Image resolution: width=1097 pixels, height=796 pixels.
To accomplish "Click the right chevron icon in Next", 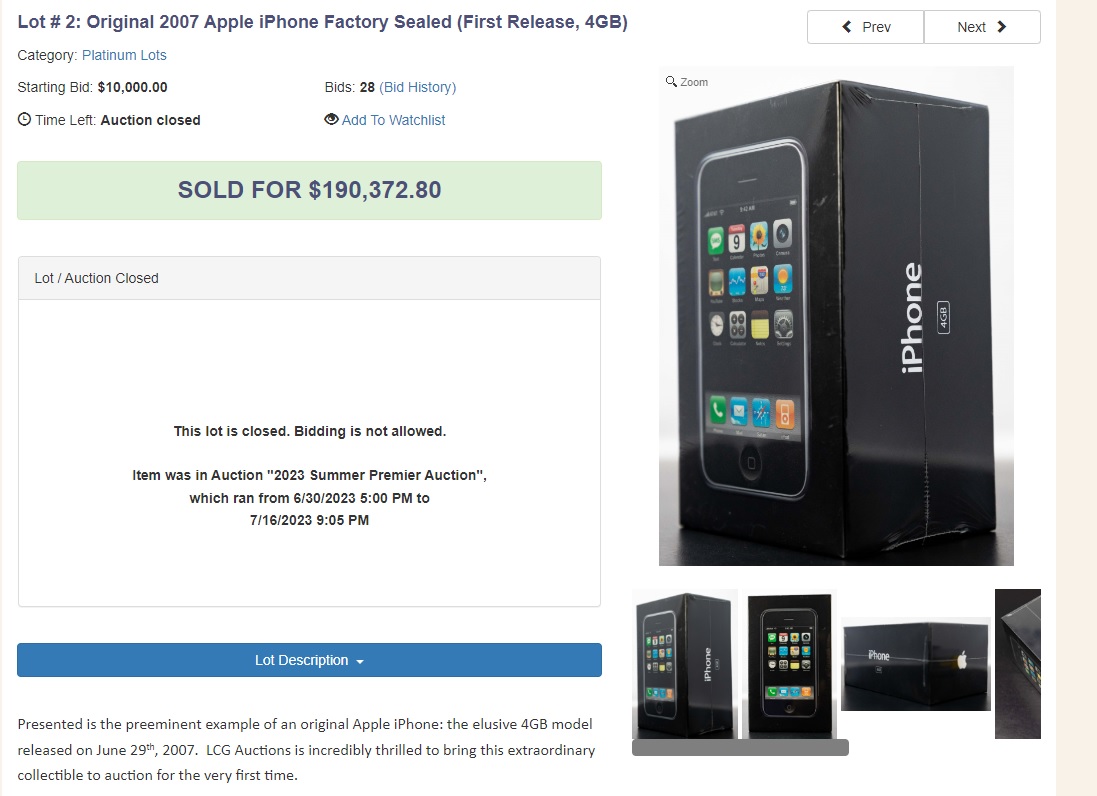I will coord(1002,27).
